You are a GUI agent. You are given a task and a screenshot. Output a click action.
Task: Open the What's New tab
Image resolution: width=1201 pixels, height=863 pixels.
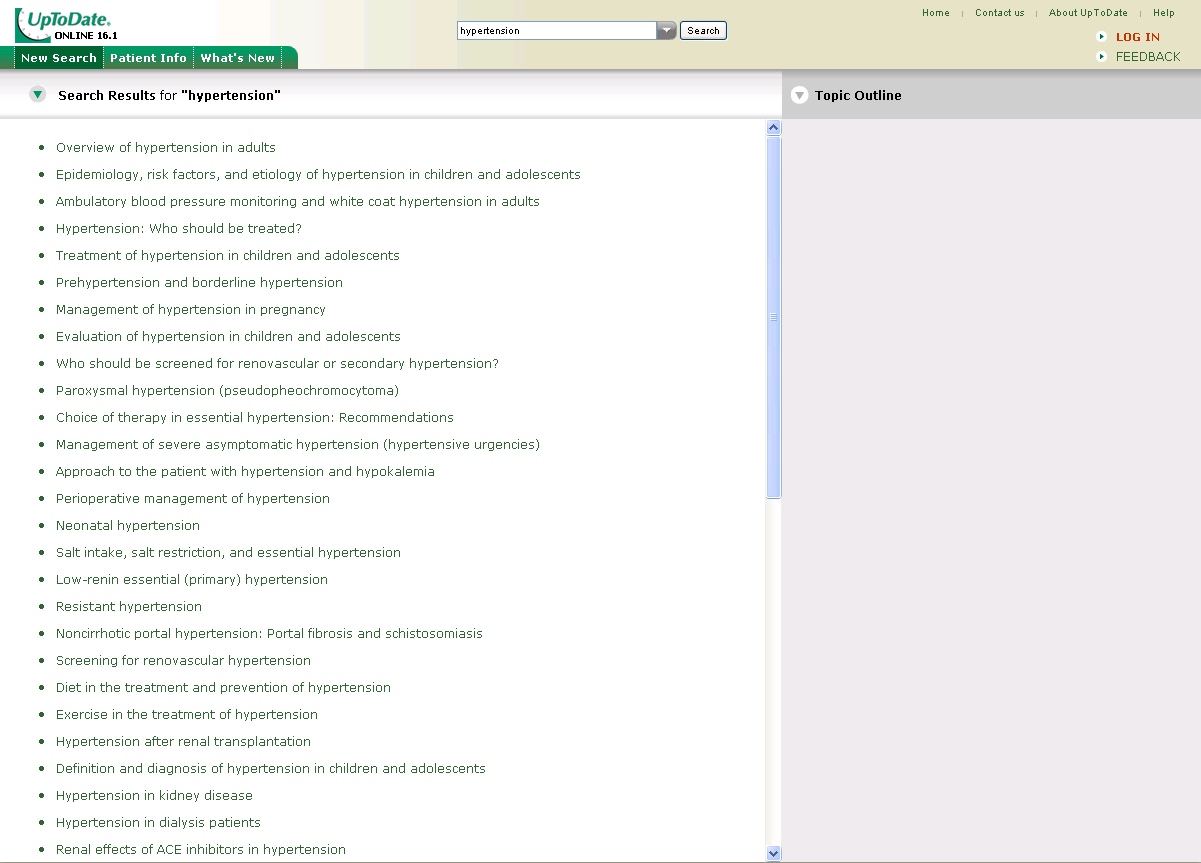click(x=237, y=58)
